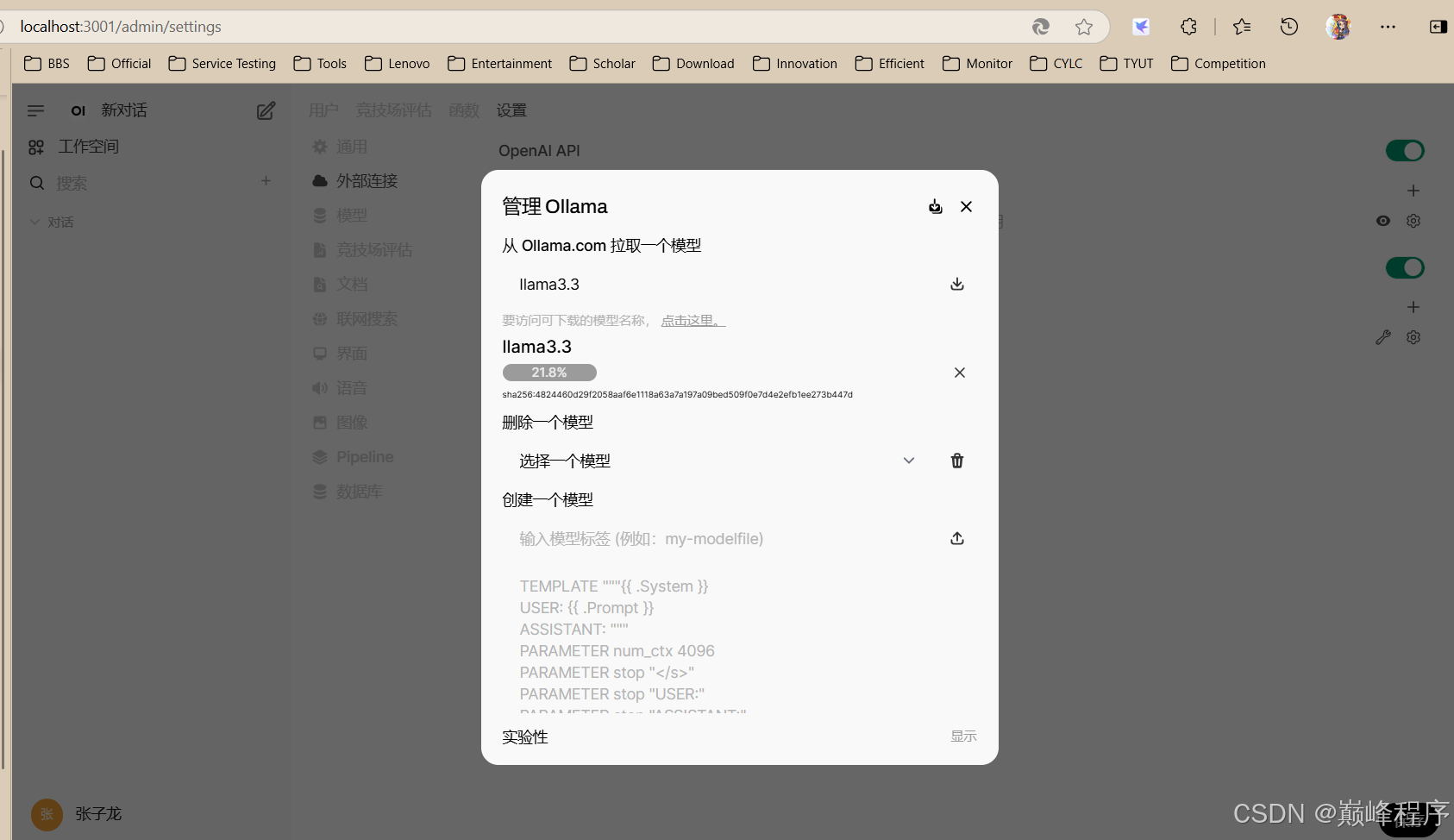Click the bird extension icon in toolbar
This screenshot has width=1454, height=840.
tap(1141, 27)
